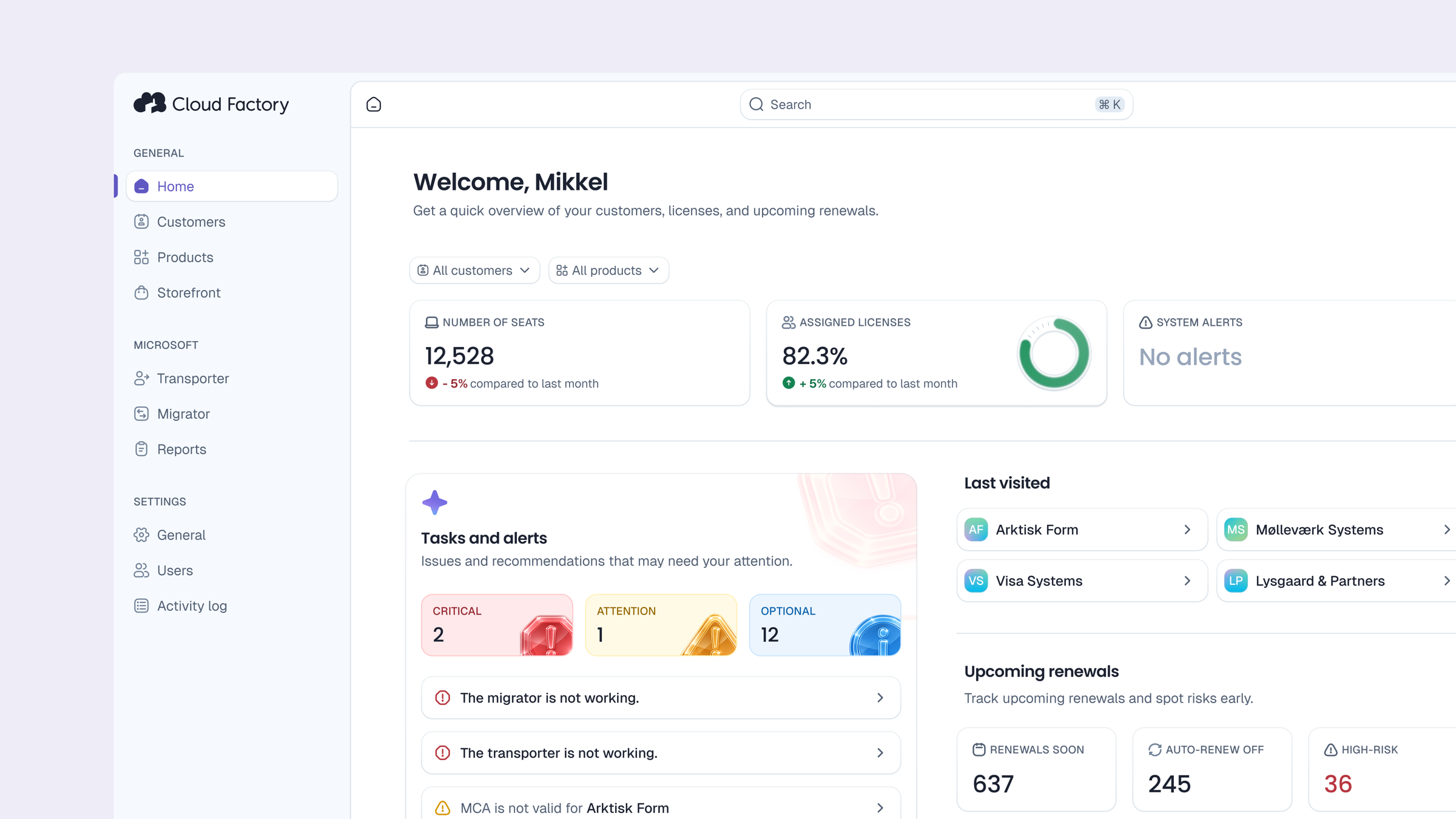Click the Products sidebar icon
The height and width of the screenshot is (819, 1456).
[x=141, y=257]
